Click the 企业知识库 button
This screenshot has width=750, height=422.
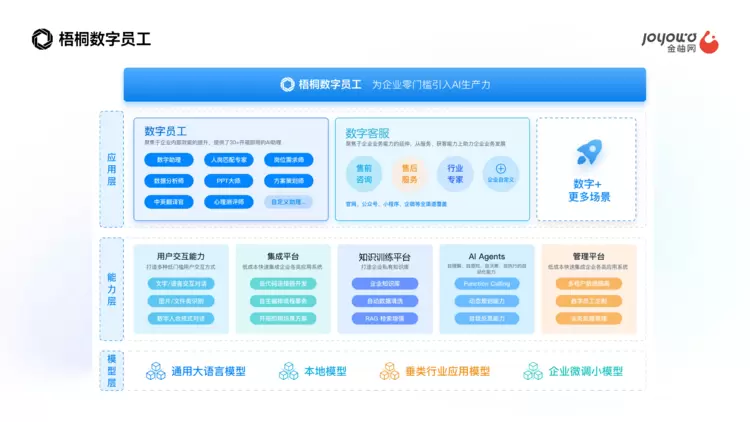(385, 284)
